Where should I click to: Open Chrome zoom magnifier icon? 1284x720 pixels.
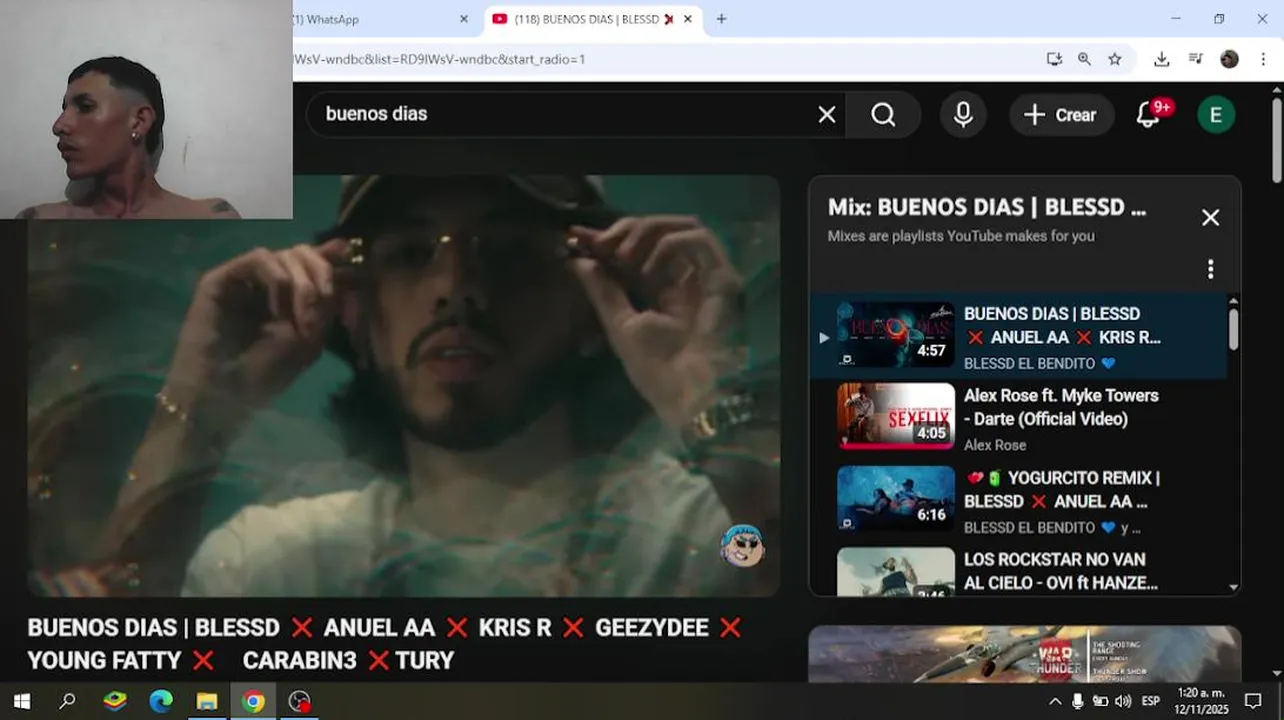click(x=1084, y=59)
